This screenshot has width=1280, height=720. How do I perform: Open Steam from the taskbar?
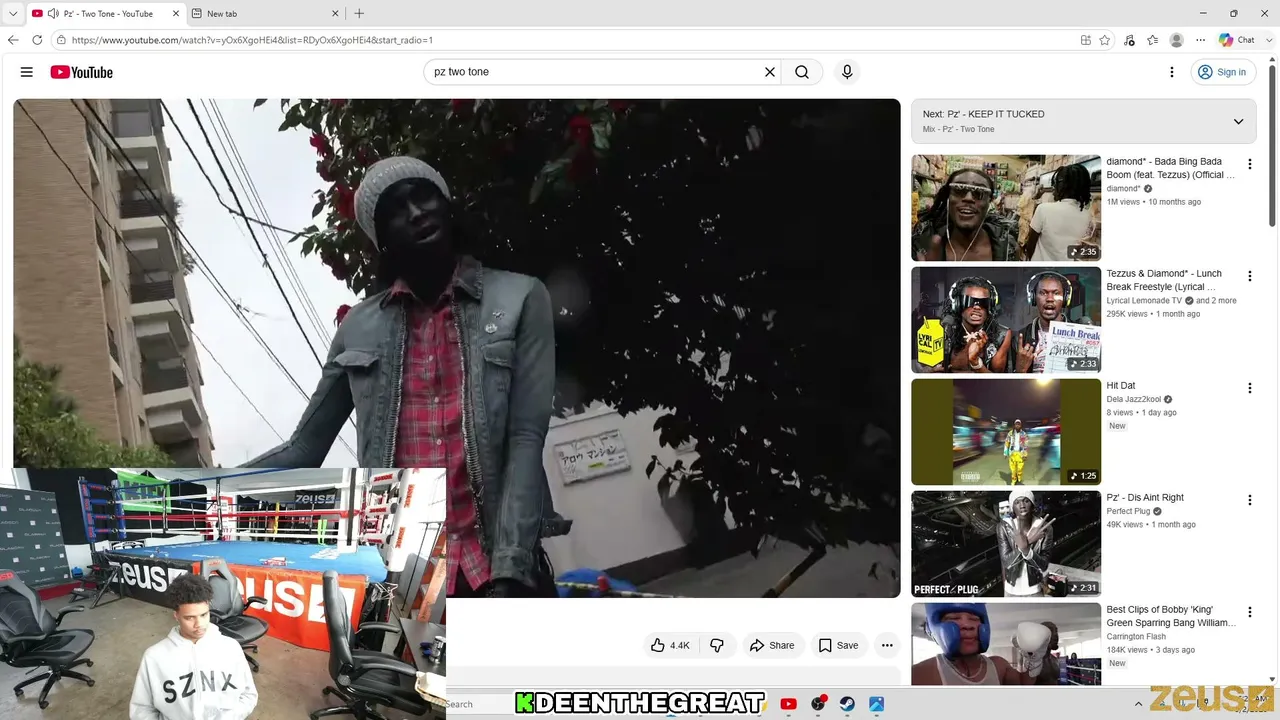[847, 704]
